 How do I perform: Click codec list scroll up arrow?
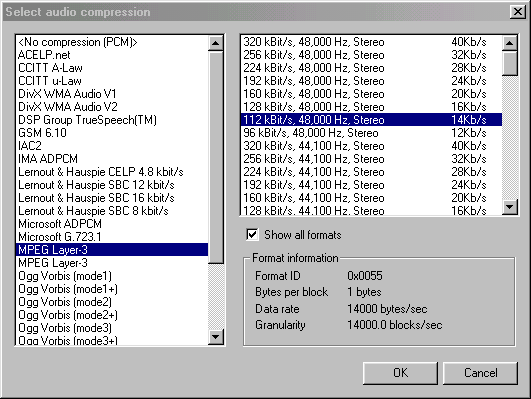tap(216, 43)
